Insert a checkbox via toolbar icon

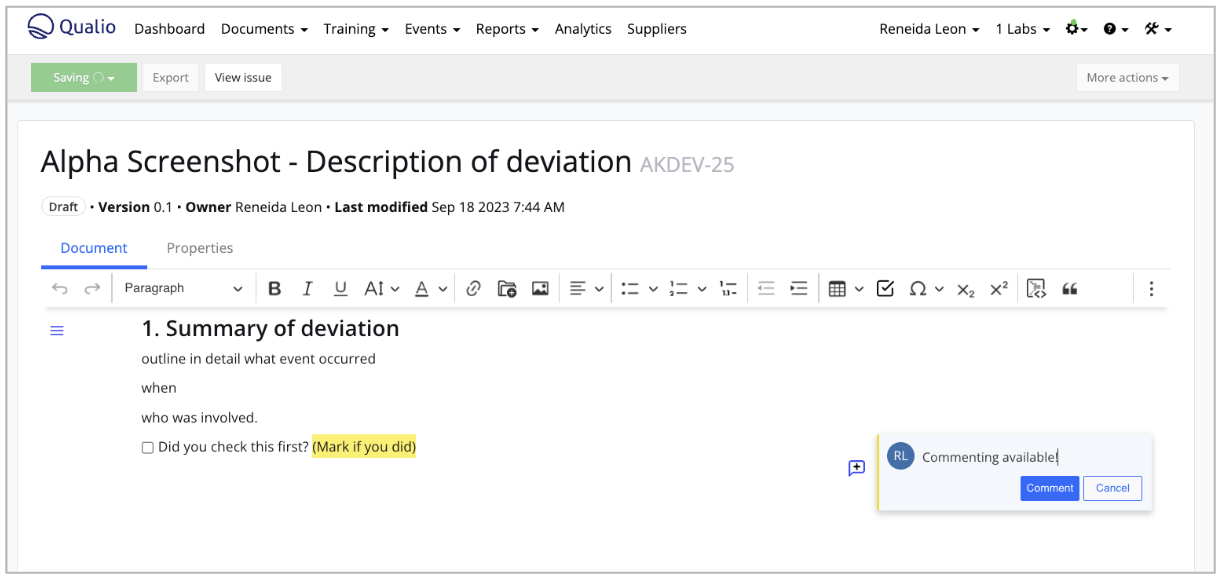[x=885, y=289]
